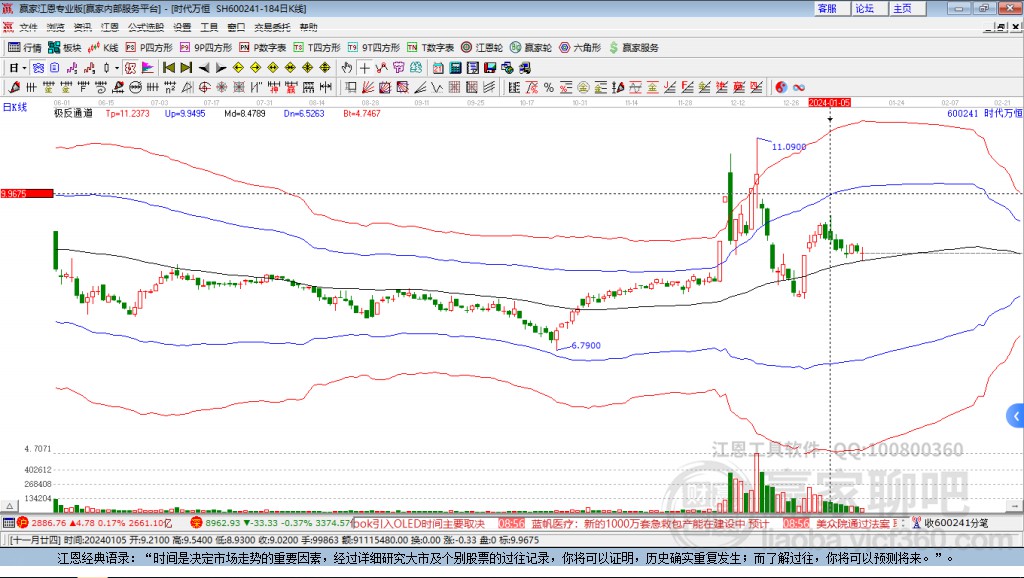The height and width of the screenshot is (578, 1024).
Task: Click the 论坛 forum button
Action: click(x=869, y=8)
